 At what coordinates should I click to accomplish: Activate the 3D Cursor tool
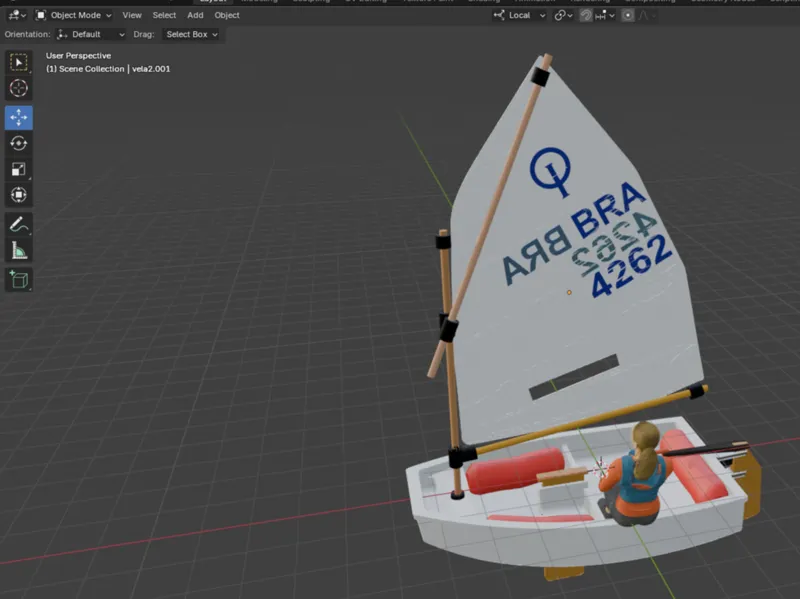(19, 88)
